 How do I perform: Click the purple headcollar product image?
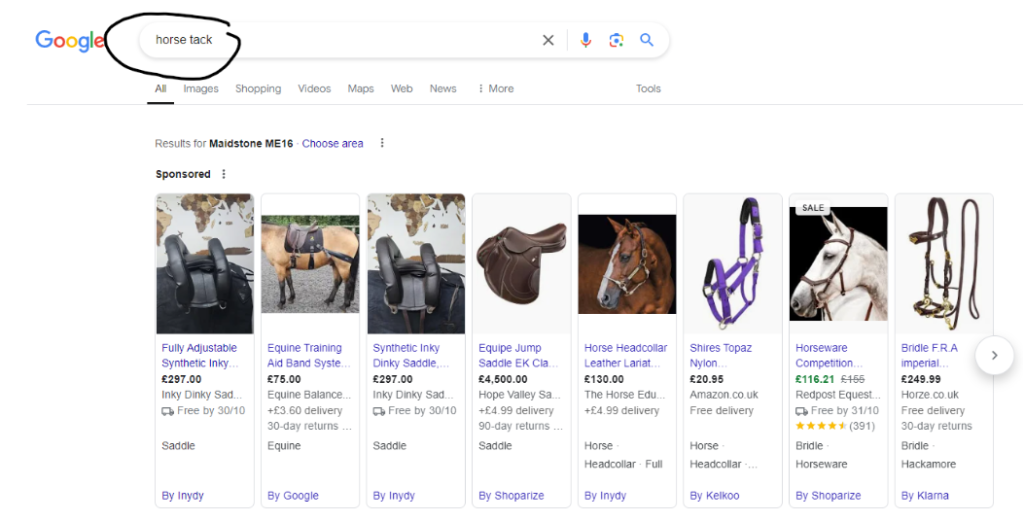coord(733,264)
